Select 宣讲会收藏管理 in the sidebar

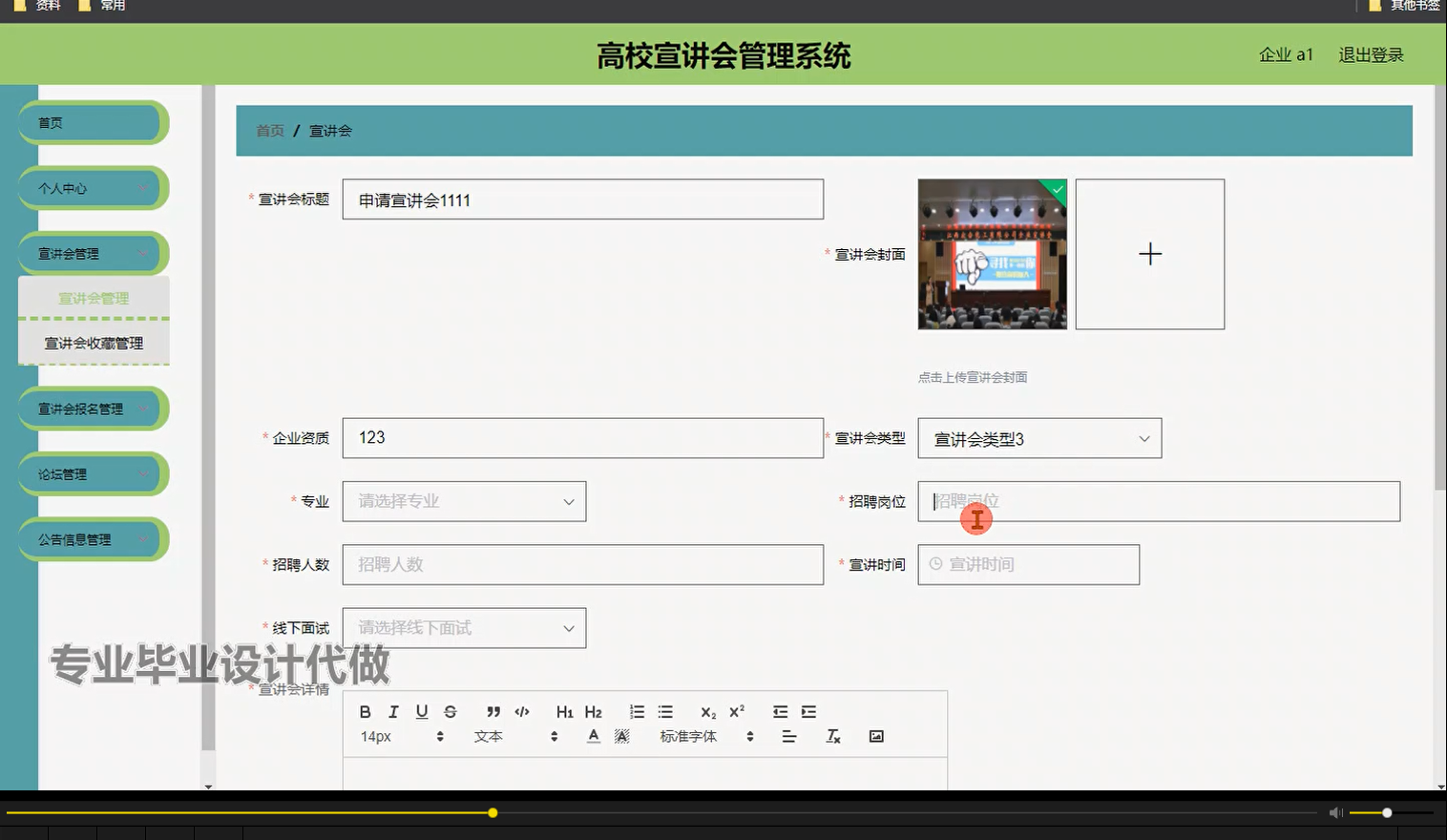[93, 343]
